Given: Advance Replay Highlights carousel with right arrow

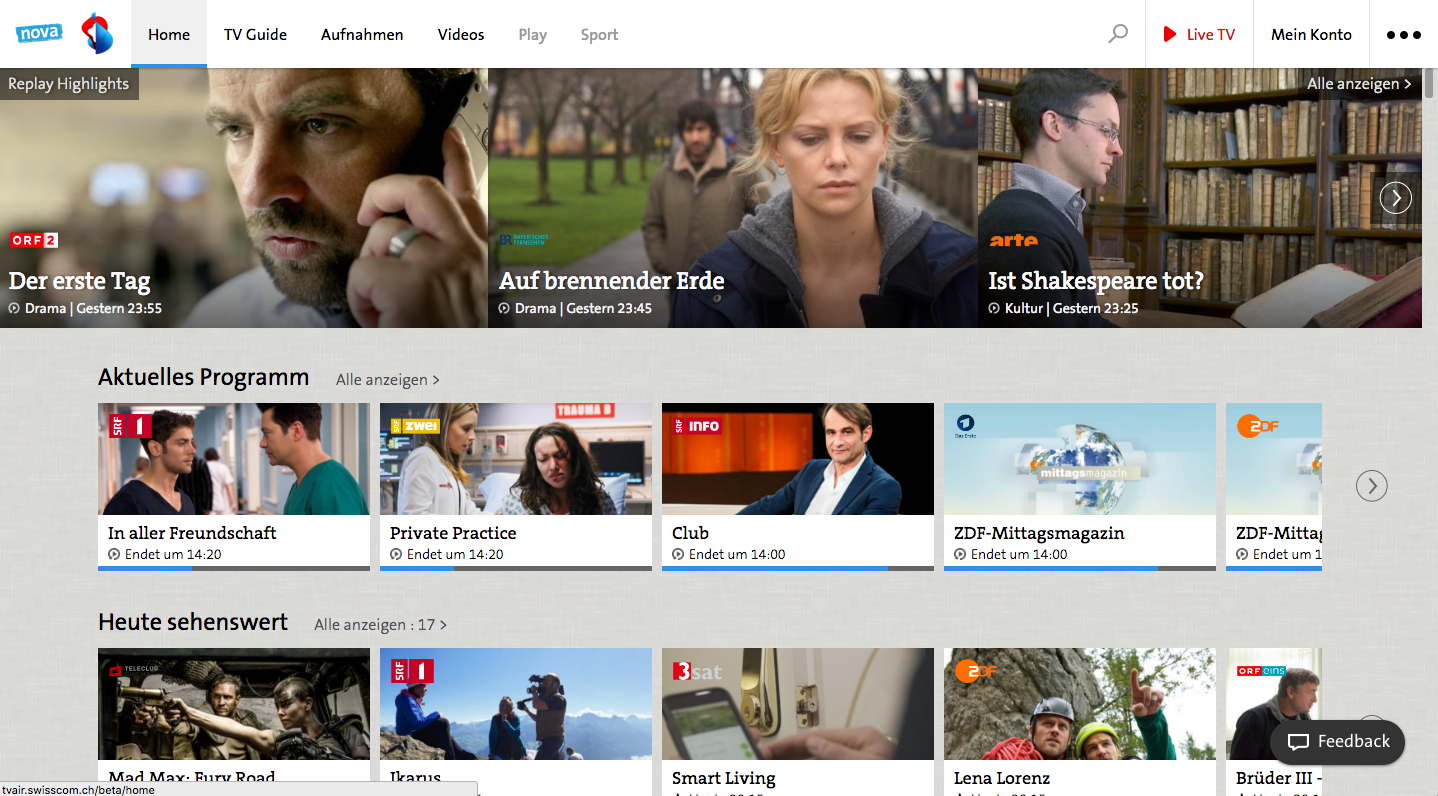Looking at the screenshot, I should (1395, 198).
